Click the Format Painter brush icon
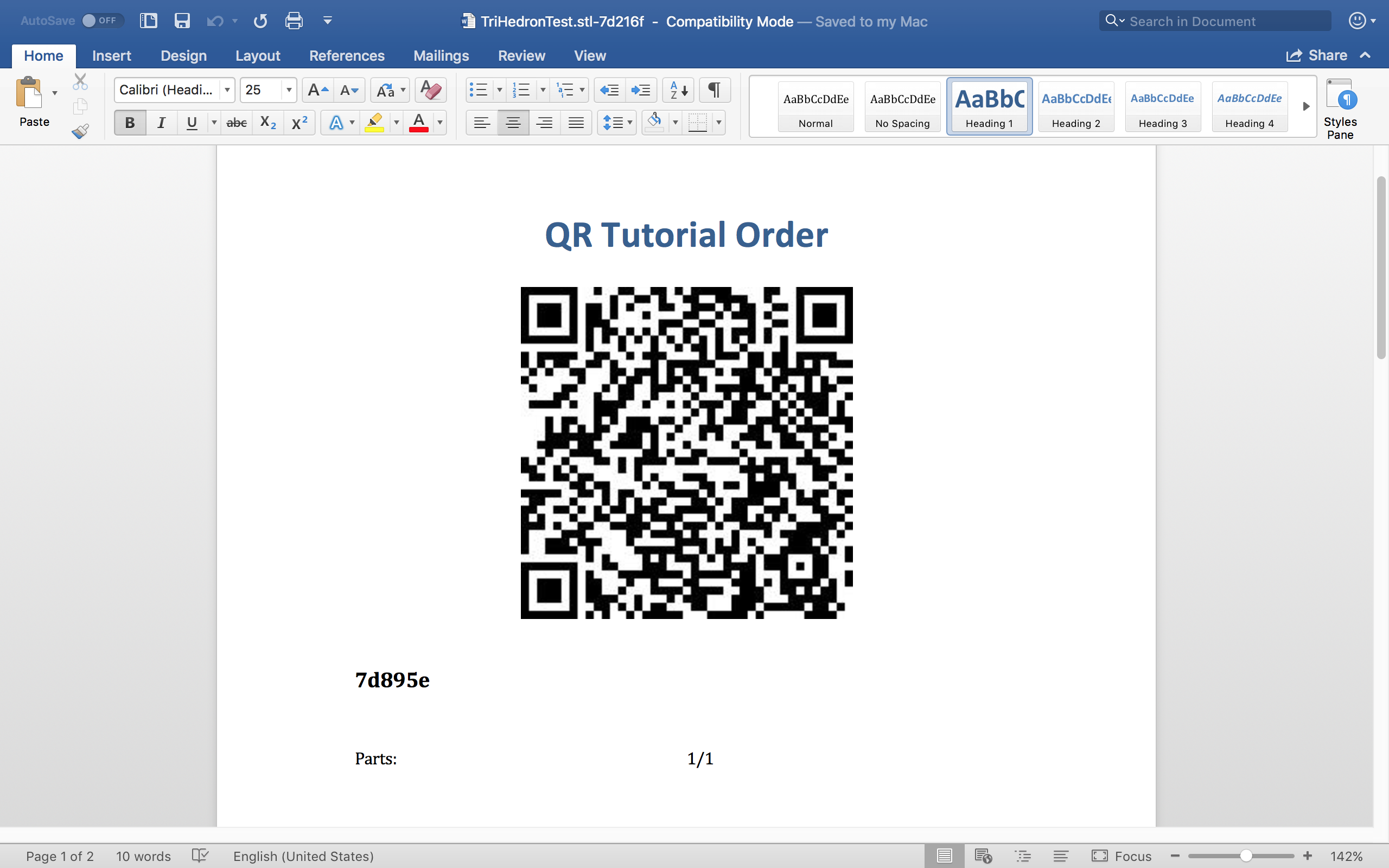This screenshot has width=1389, height=868. tap(80, 131)
